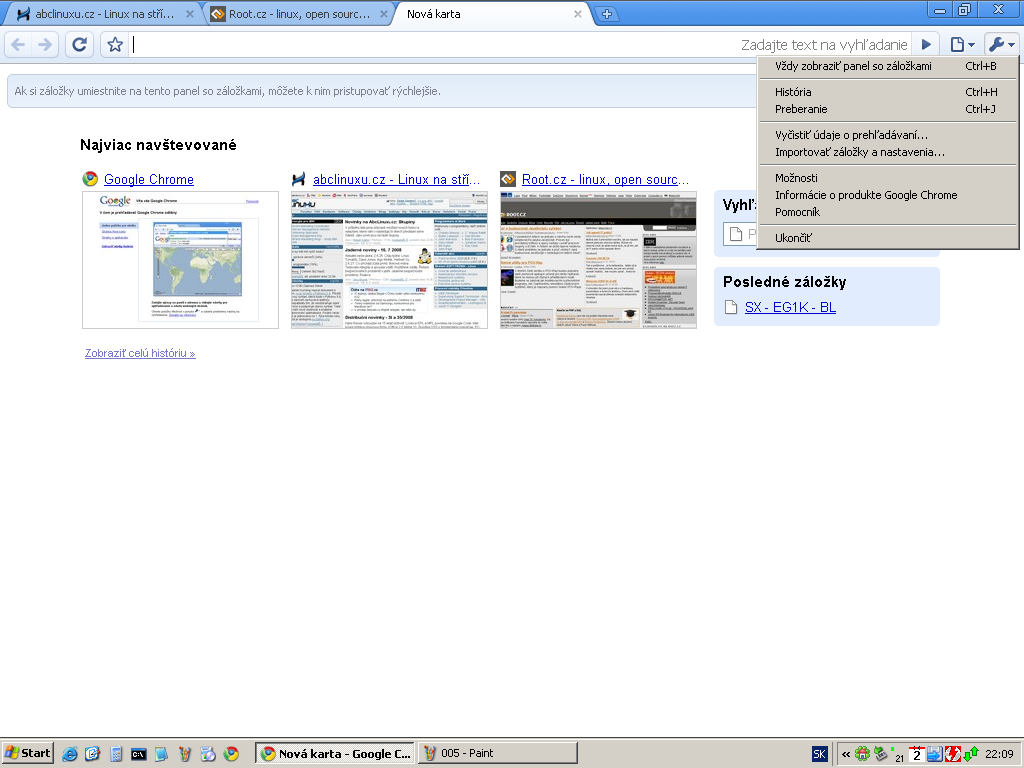Click the Root.cz favicon beside its link

pos(507,179)
